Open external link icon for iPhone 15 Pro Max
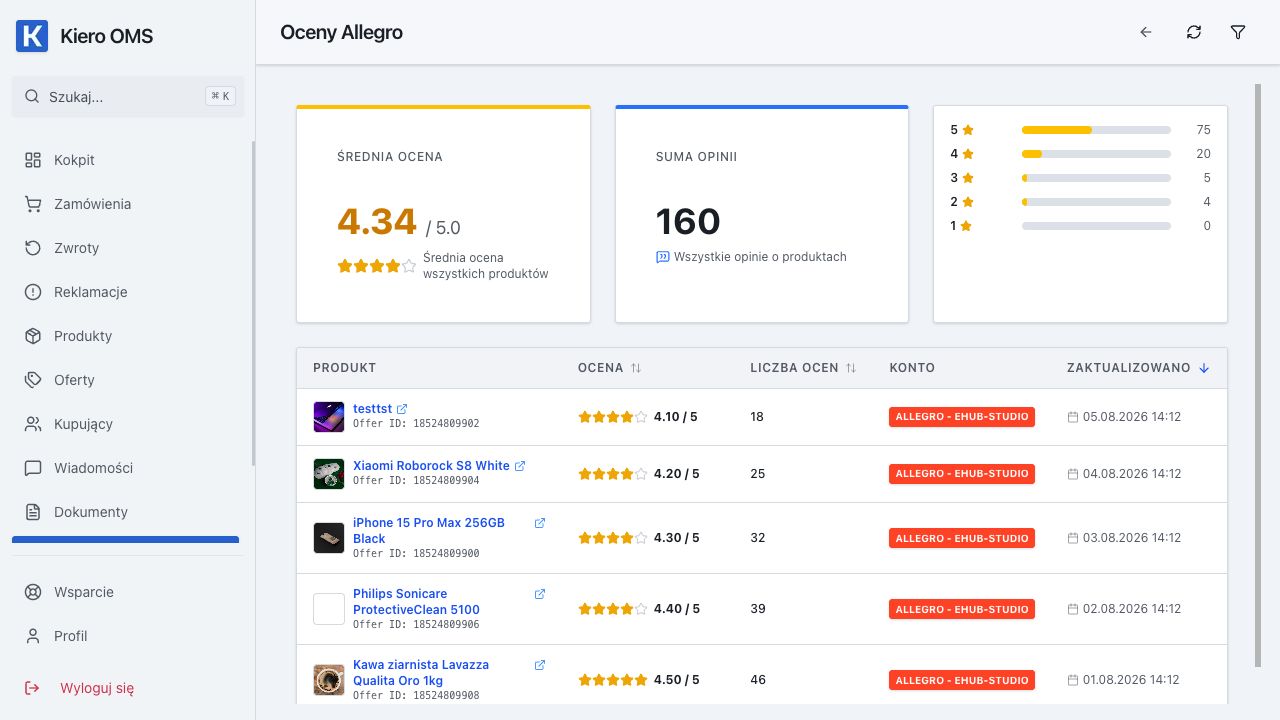 [x=540, y=523]
